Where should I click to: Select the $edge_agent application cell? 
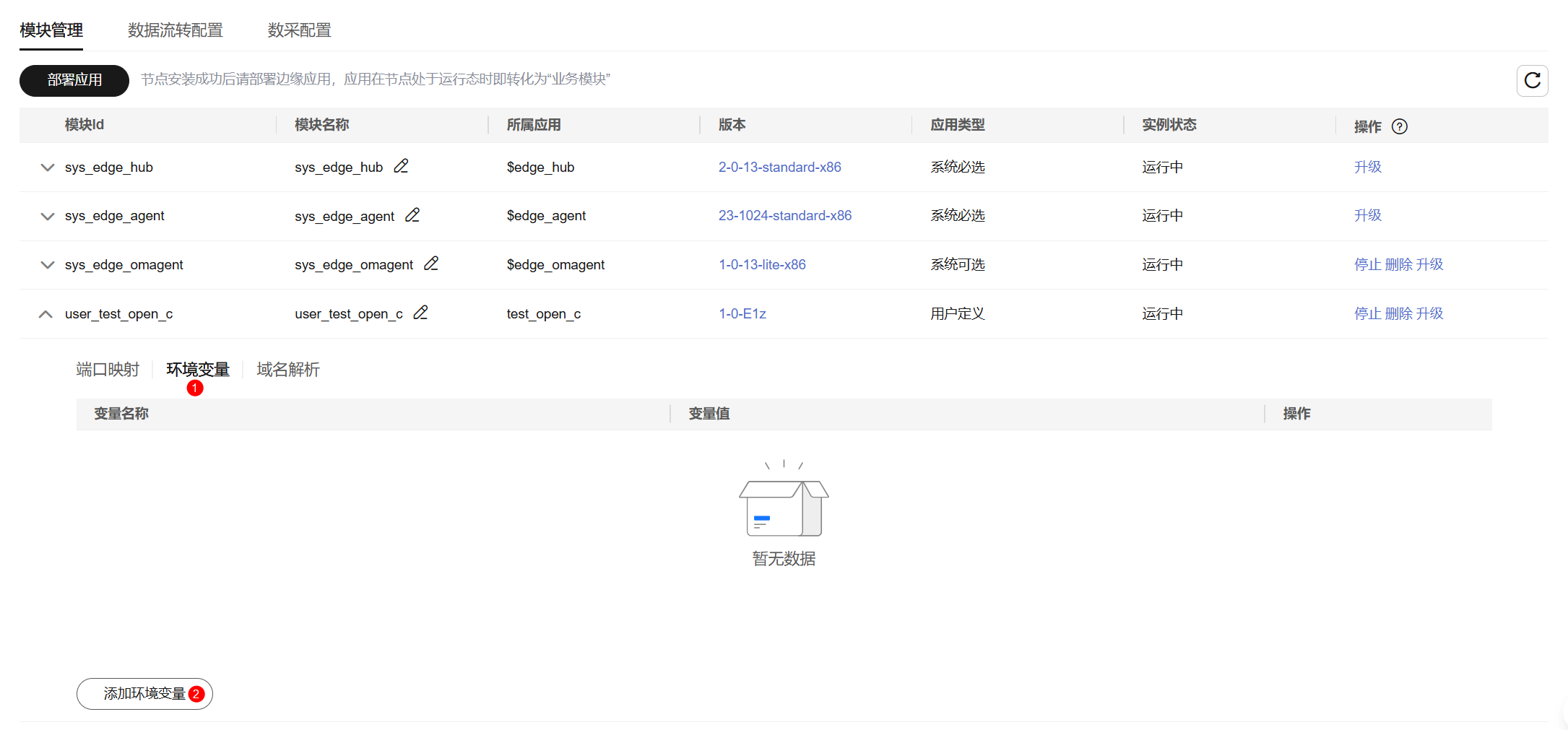(x=546, y=215)
